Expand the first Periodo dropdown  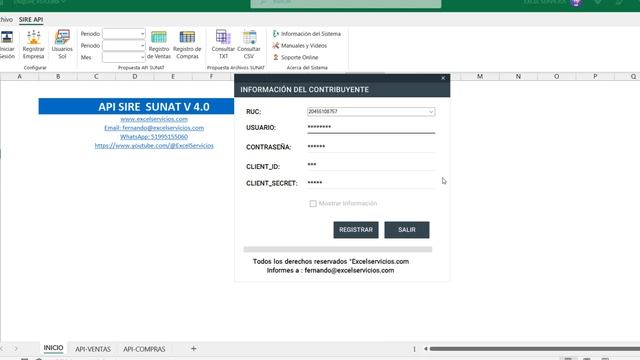[142, 34]
